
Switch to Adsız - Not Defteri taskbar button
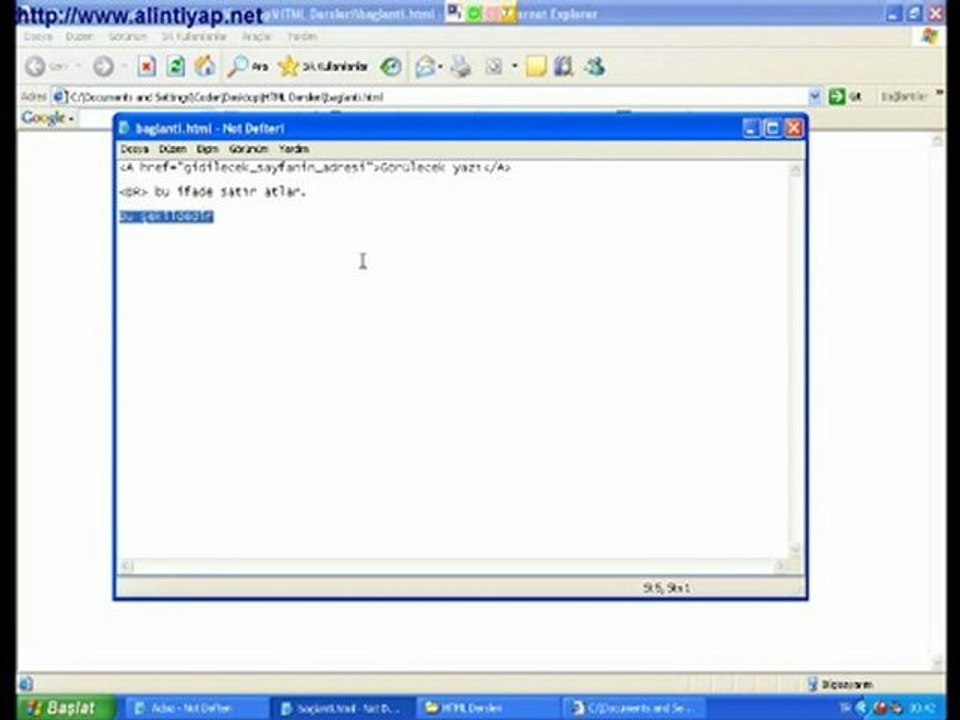[x=197, y=708]
